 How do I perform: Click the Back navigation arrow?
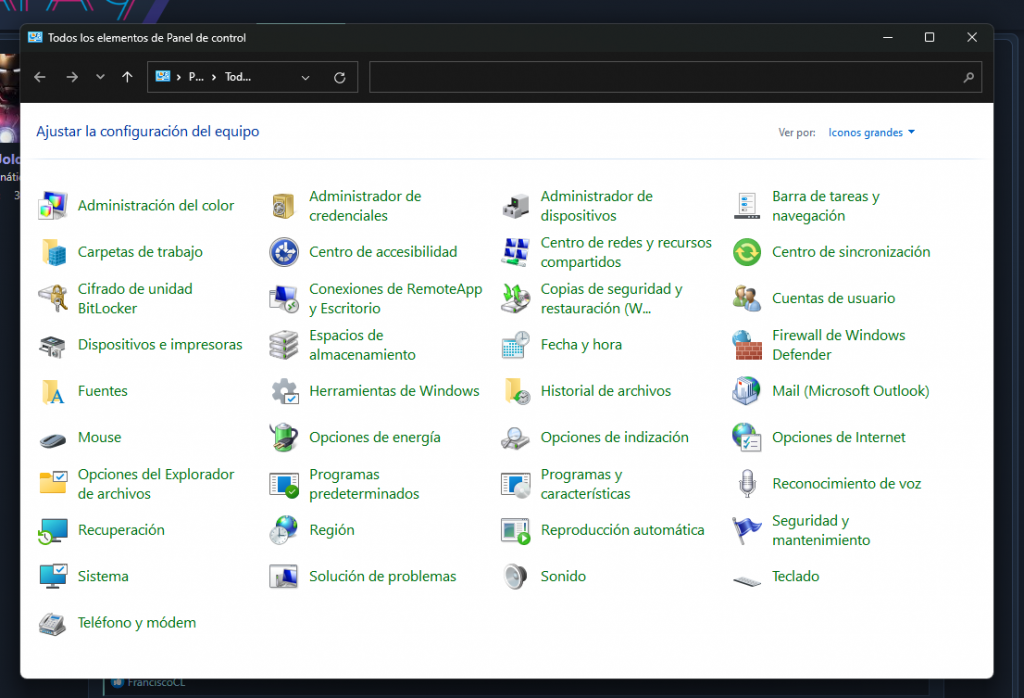coord(40,77)
